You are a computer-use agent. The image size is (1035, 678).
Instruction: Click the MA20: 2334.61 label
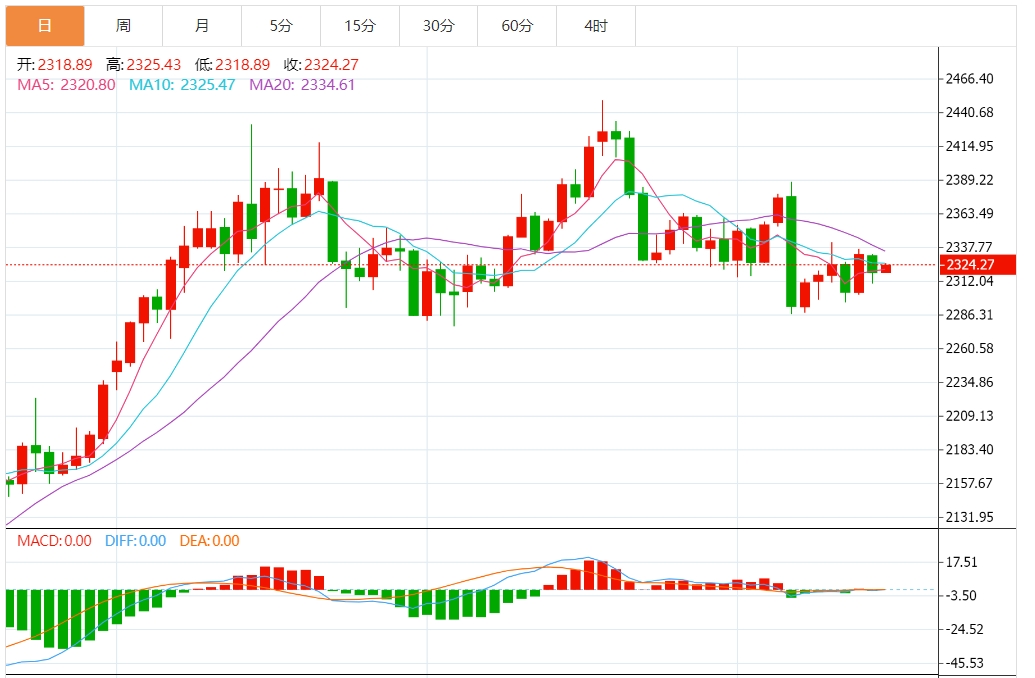click(x=302, y=85)
